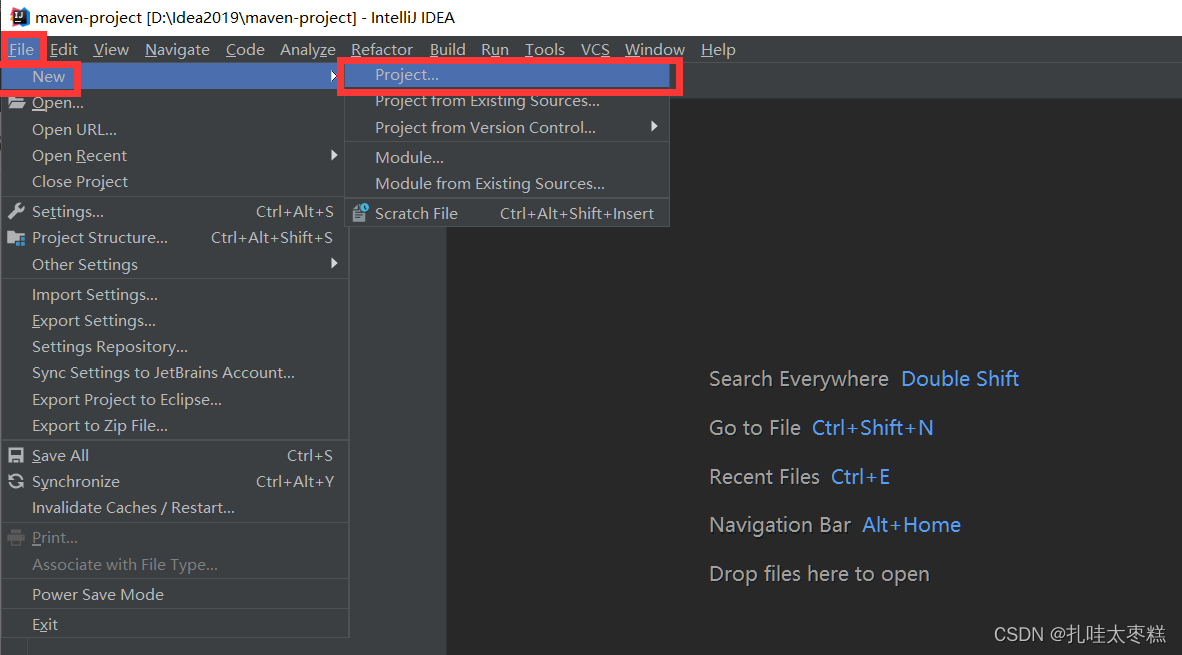Image resolution: width=1182 pixels, height=655 pixels.
Task: Click the Ctrl+E shortcut hint
Action: (x=860, y=476)
